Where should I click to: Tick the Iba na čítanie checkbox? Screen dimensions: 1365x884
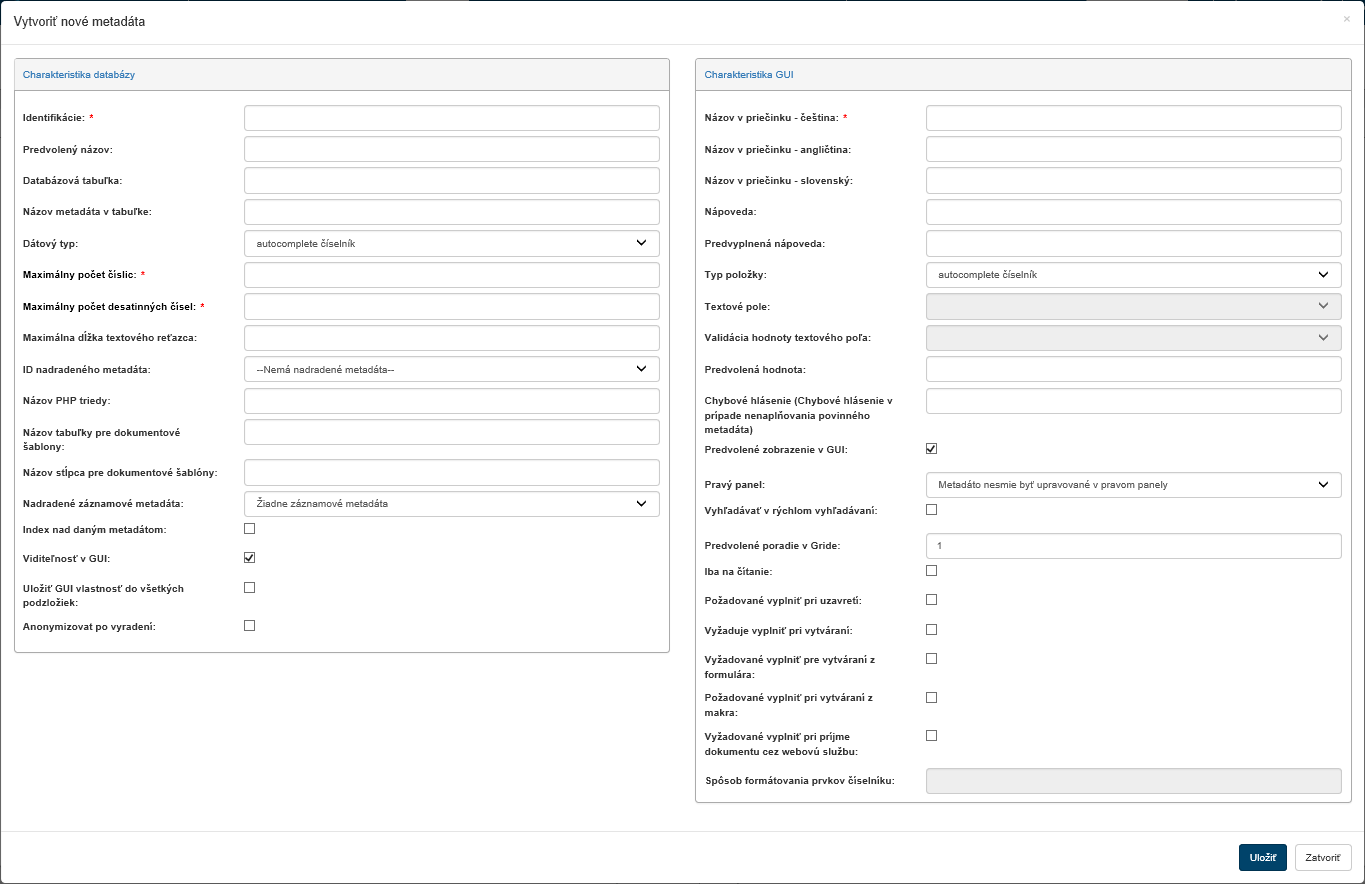932,571
